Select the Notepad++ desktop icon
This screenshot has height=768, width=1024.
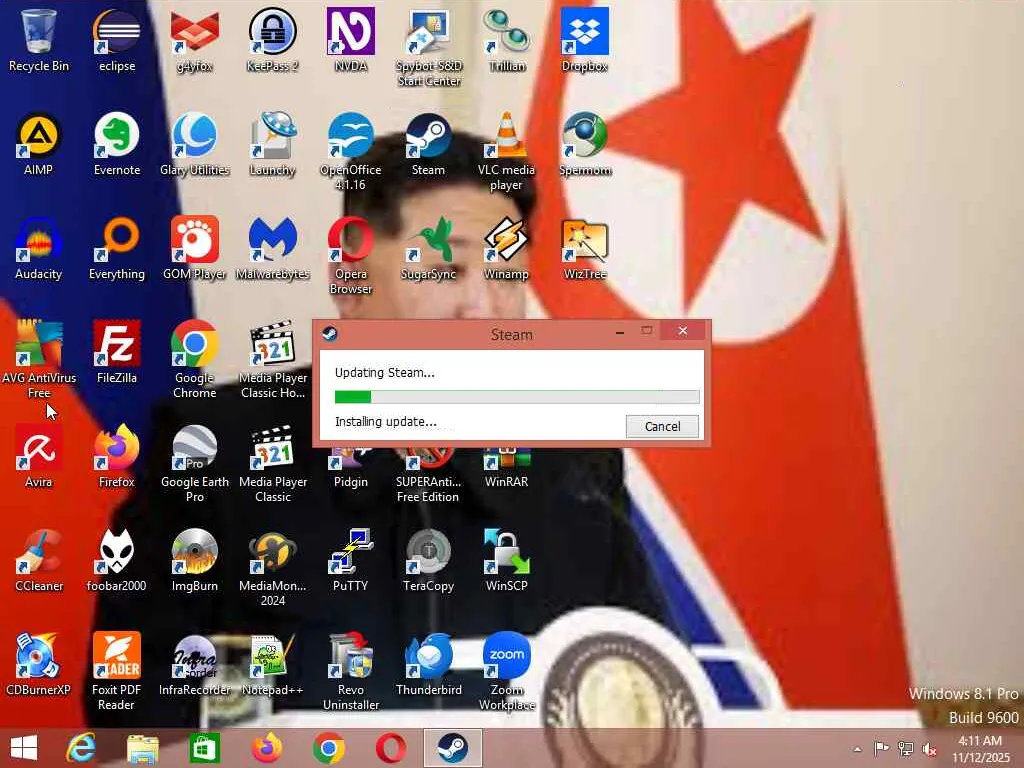click(x=272, y=664)
